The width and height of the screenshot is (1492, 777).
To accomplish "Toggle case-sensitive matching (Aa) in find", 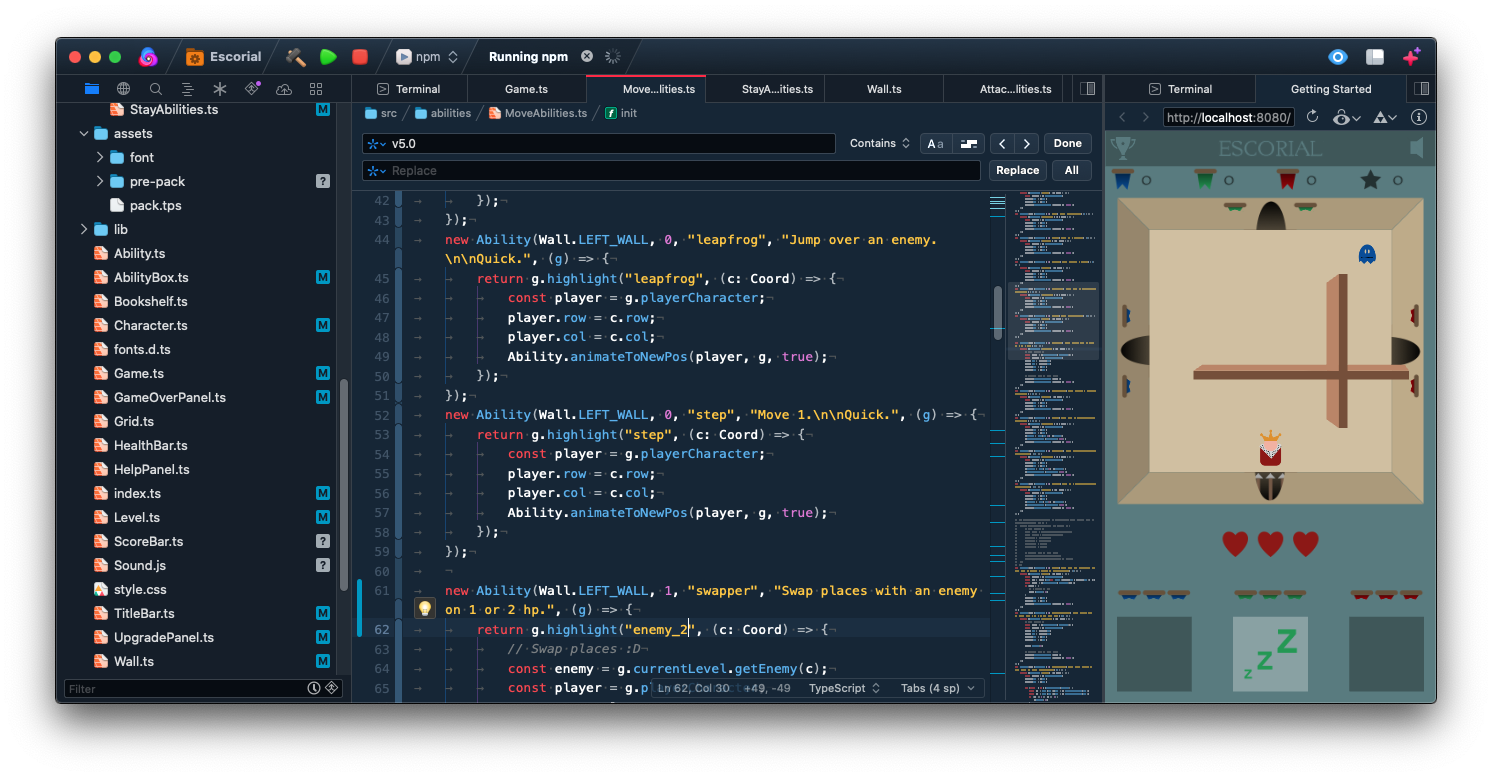I will [x=935, y=144].
